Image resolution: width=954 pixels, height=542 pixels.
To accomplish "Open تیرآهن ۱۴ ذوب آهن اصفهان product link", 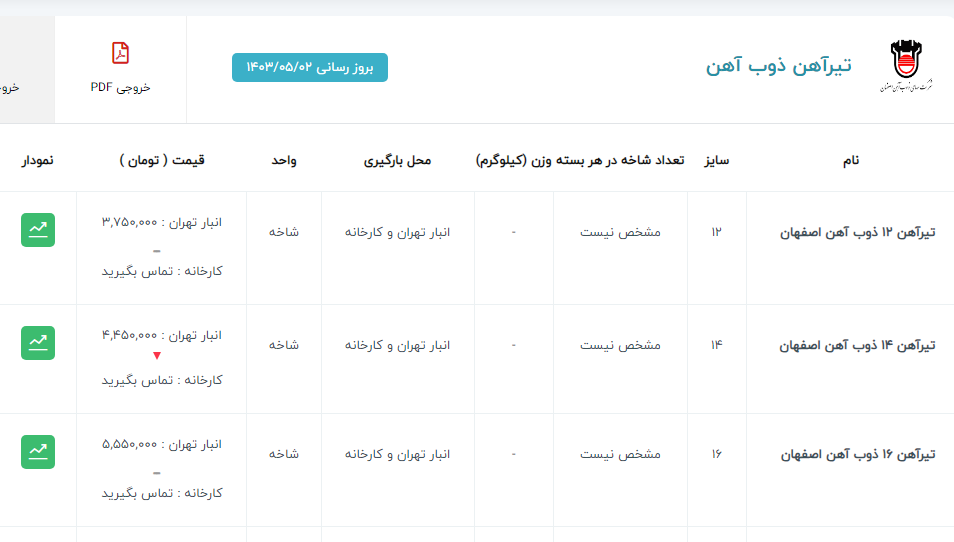I will (x=857, y=345).
